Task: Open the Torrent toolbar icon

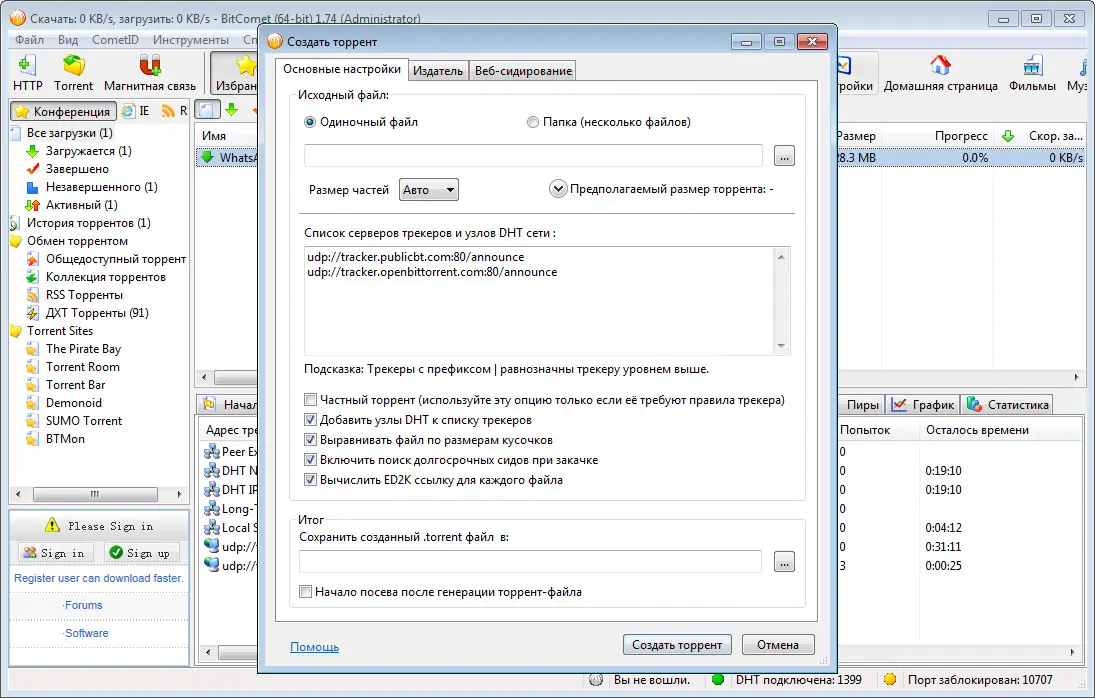Action: pyautogui.click(x=73, y=73)
